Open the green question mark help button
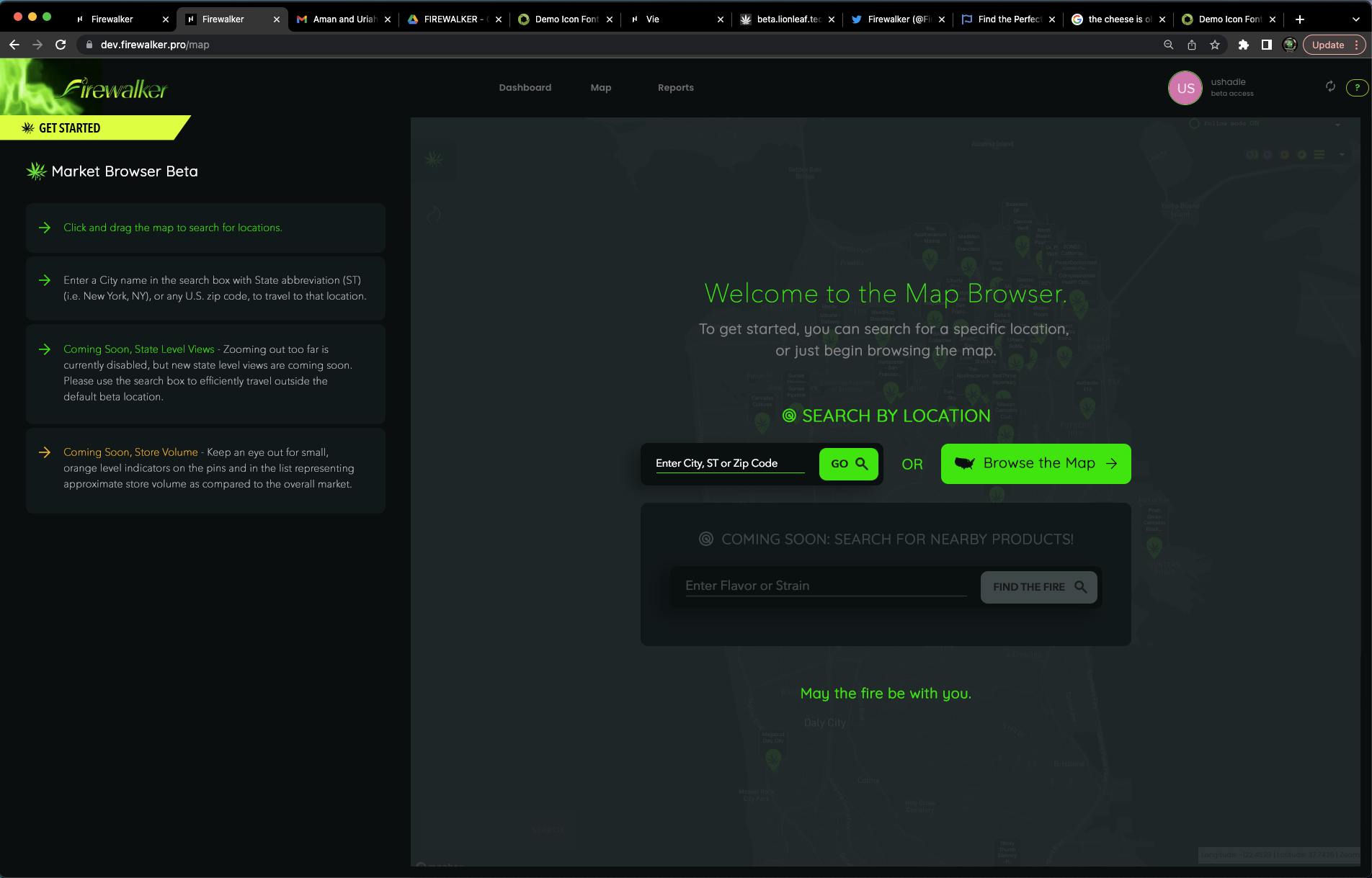 tap(1358, 87)
